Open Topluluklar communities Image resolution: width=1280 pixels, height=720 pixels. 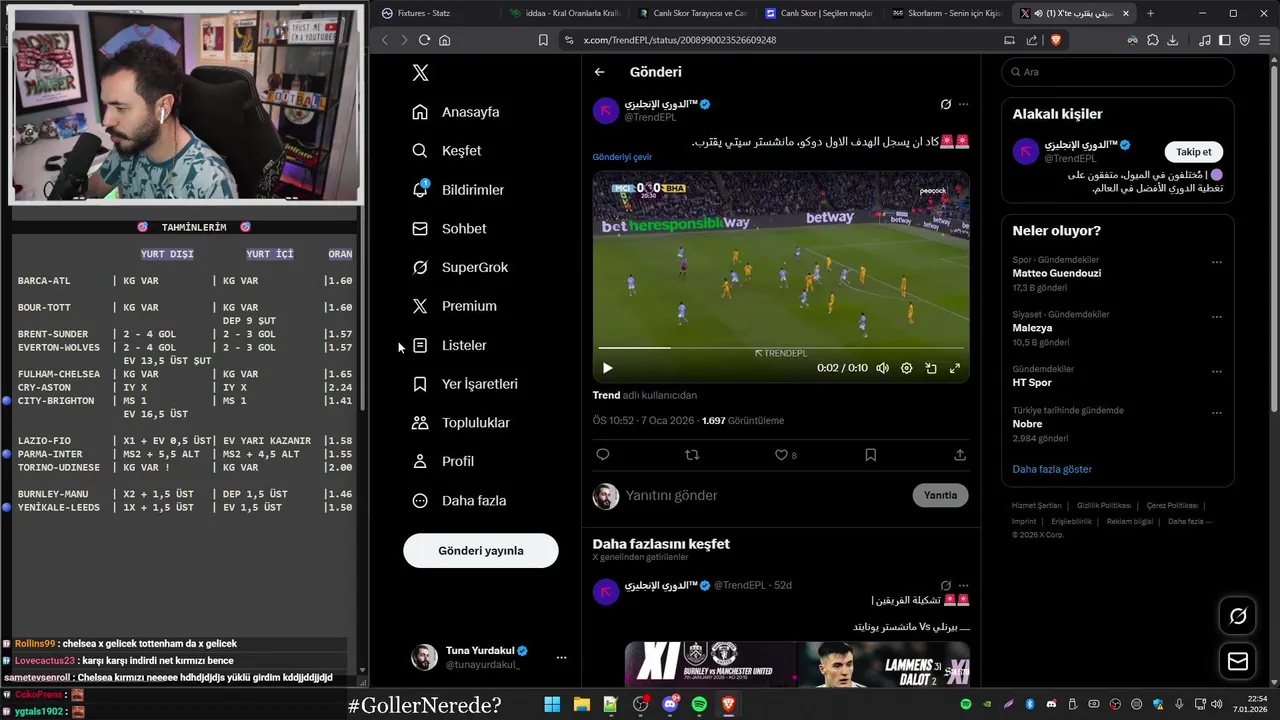click(461, 423)
